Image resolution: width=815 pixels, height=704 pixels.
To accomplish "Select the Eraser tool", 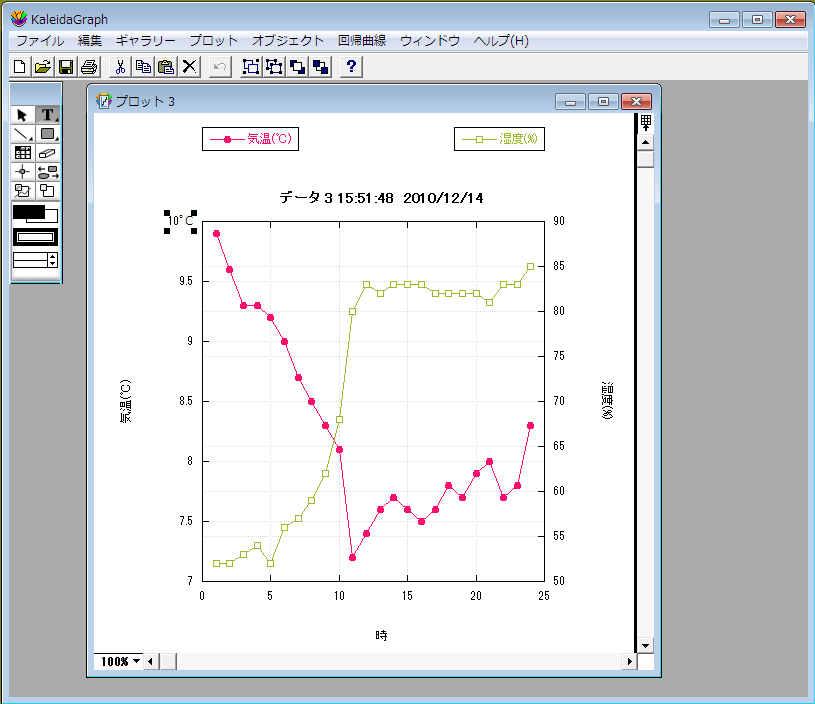I will (48, 153).
